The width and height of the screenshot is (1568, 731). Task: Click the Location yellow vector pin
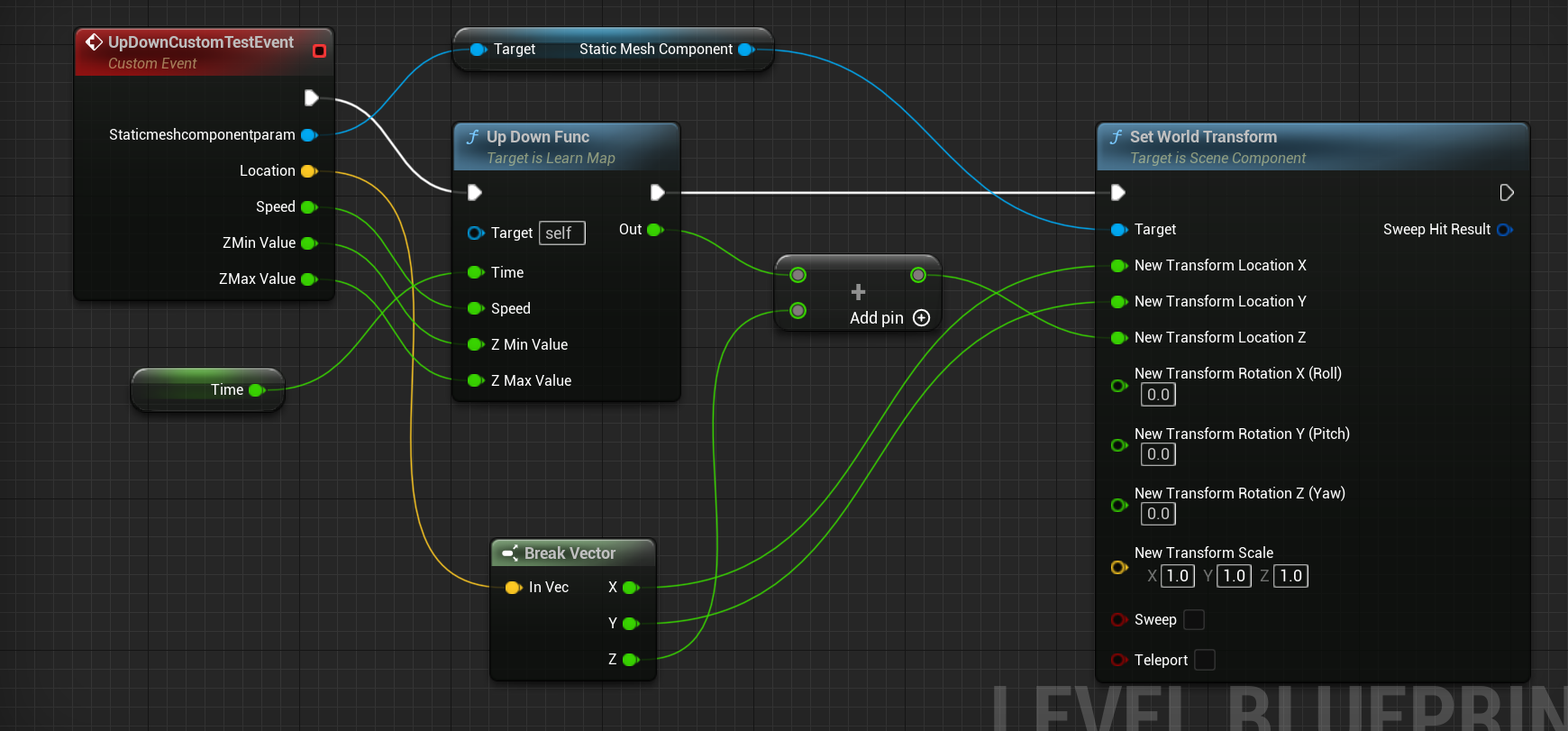[309, 171]
